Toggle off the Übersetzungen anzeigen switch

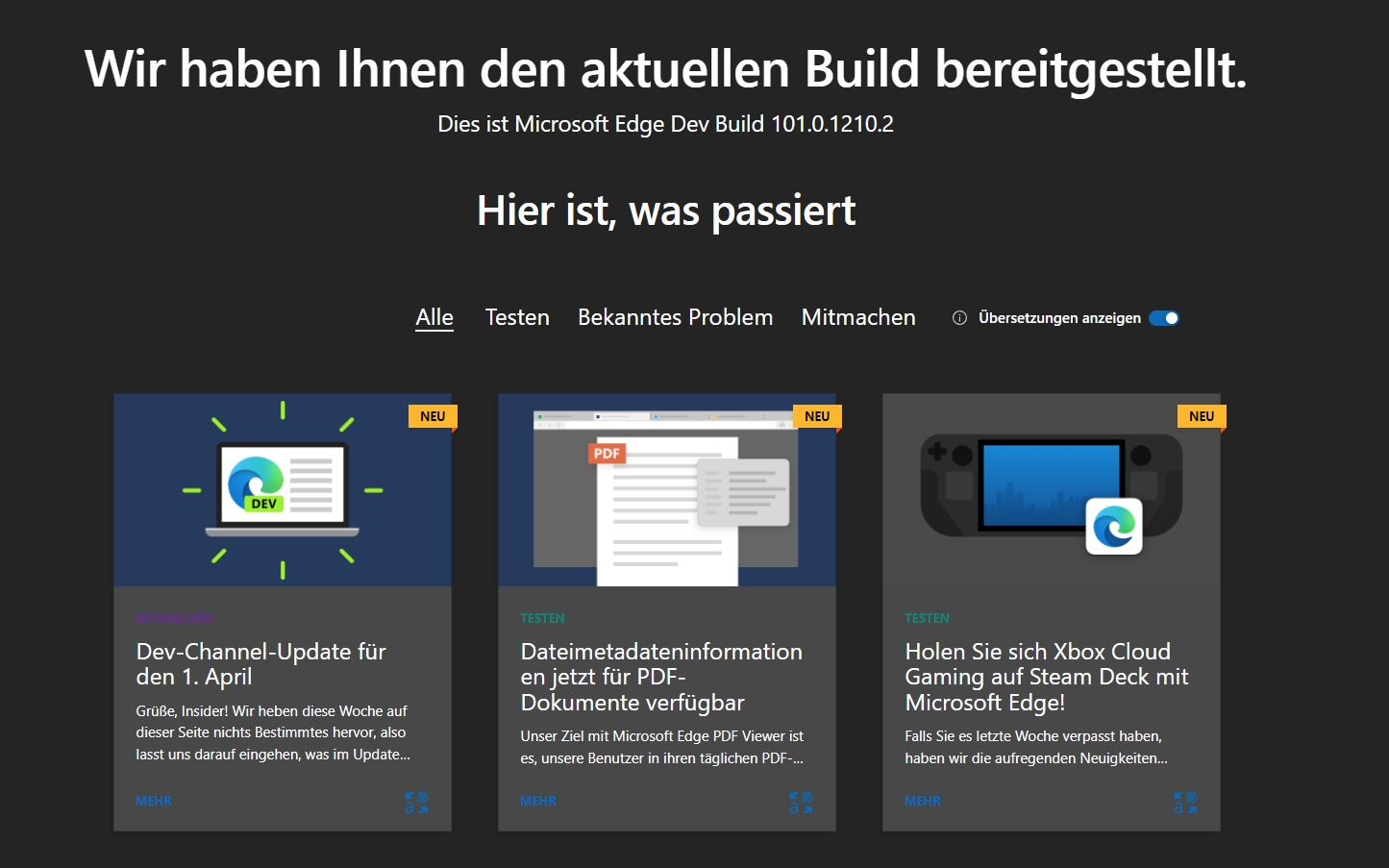pyautogui.click(x=1164, y=318)
